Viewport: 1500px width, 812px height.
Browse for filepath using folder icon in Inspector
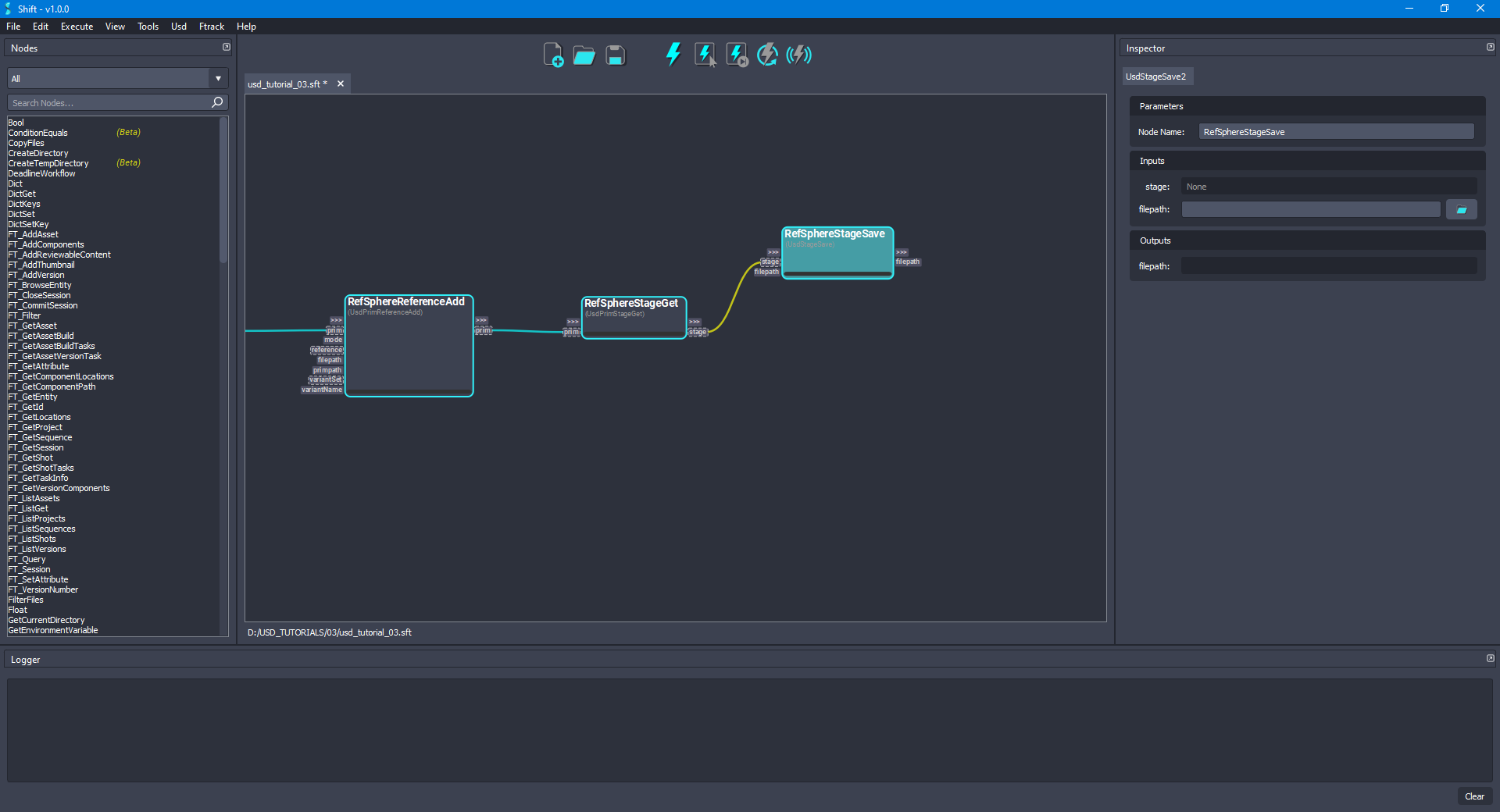[1461, 208]
